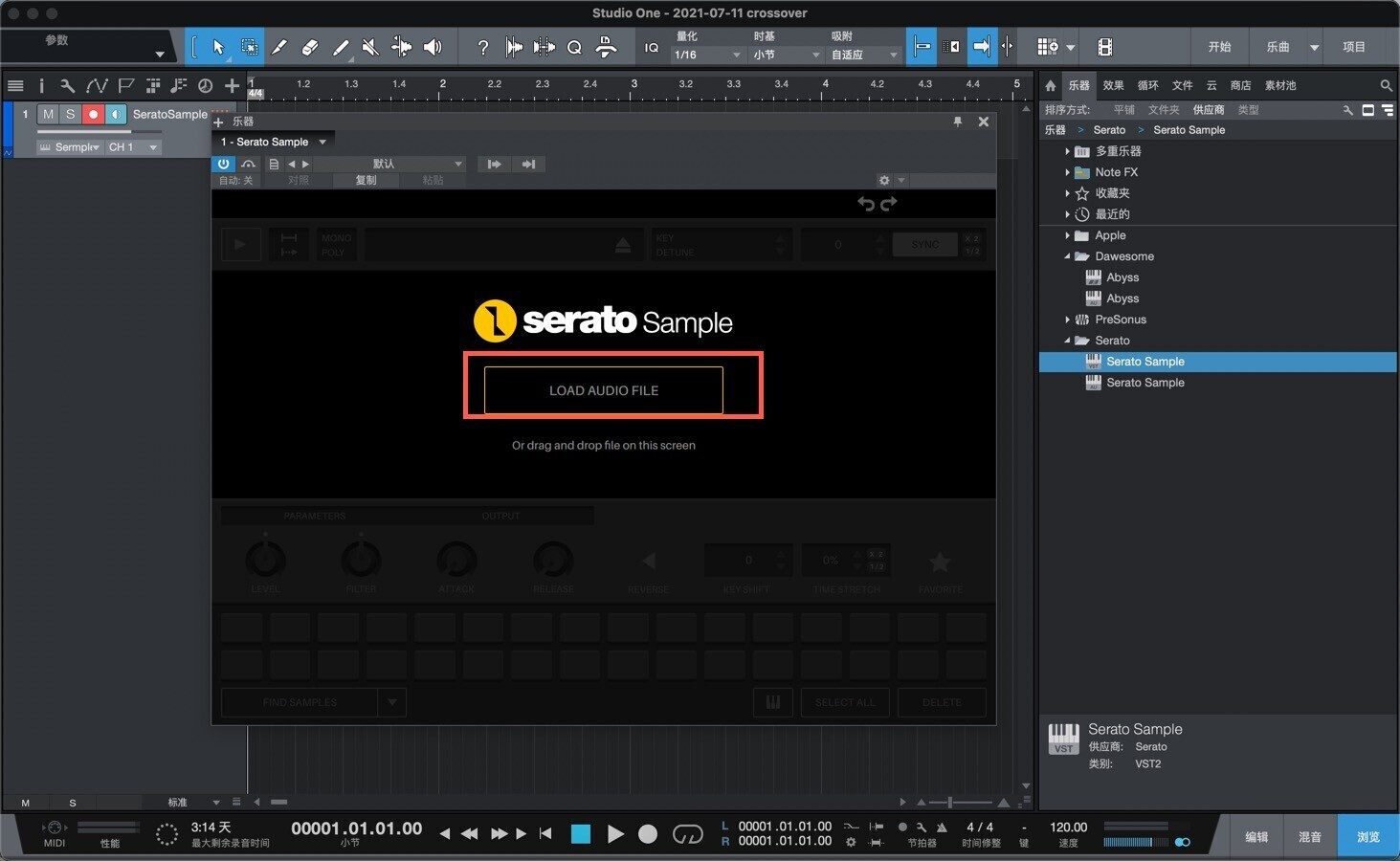This screenshot has height=861, width=1400.
Task: Click the LOAD AUDIO FILE button
Action: coord(603,390)
